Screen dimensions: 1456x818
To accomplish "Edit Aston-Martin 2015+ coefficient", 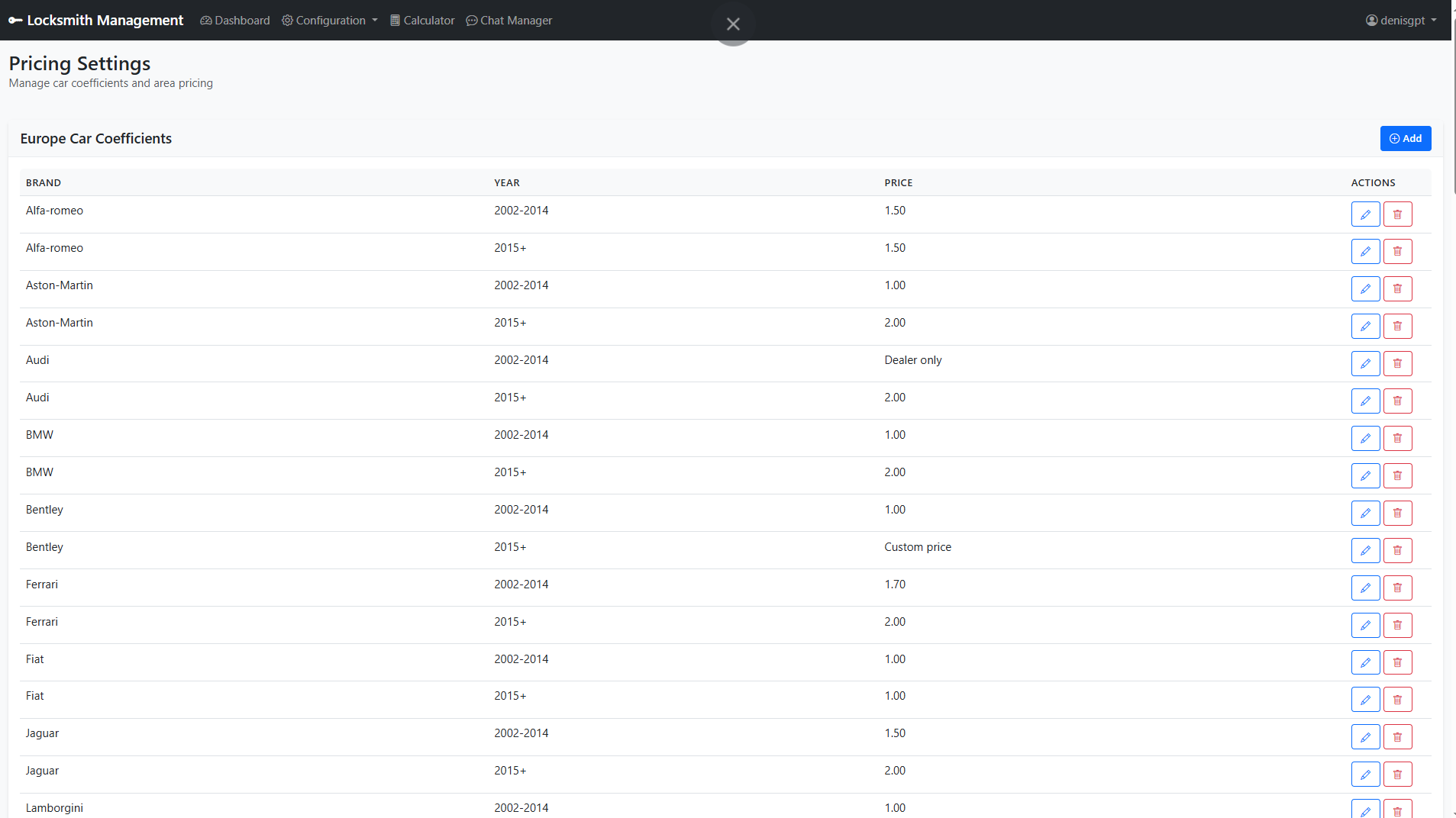I will point(1365,327).
